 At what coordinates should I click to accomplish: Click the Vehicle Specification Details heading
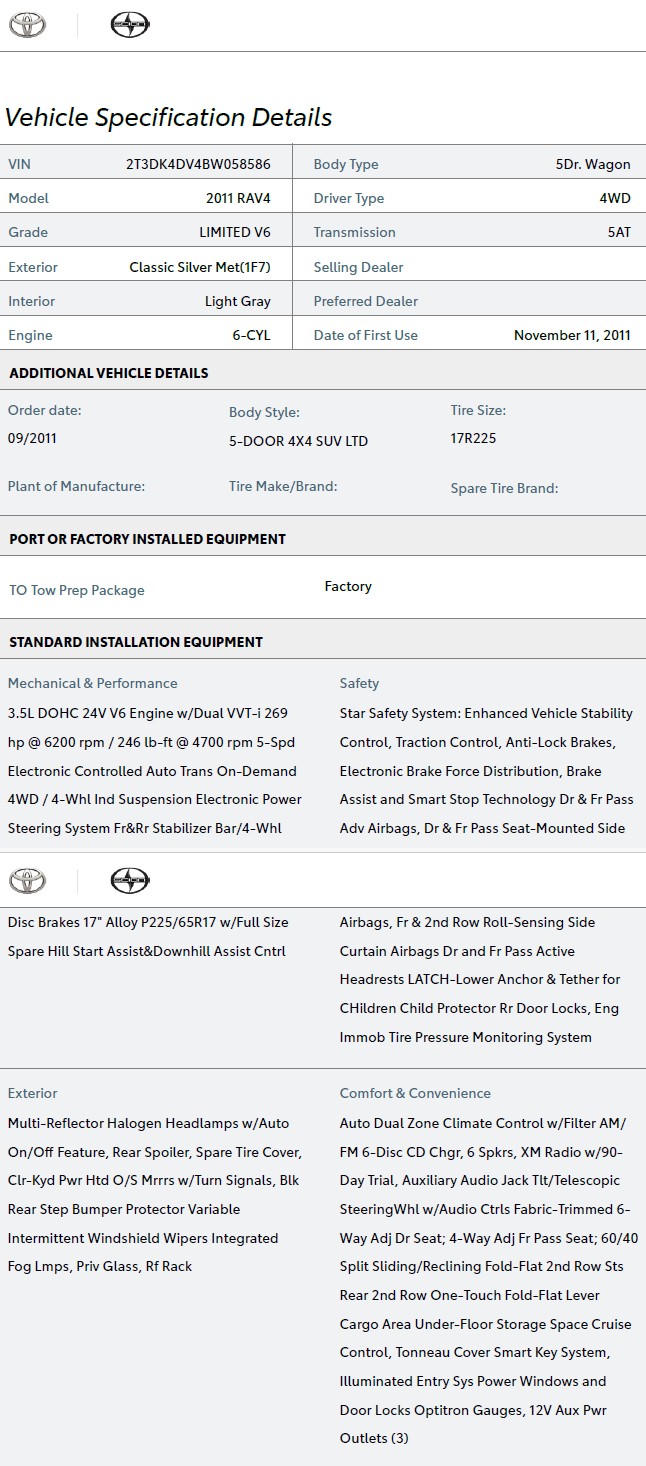(x=168, y=117)
